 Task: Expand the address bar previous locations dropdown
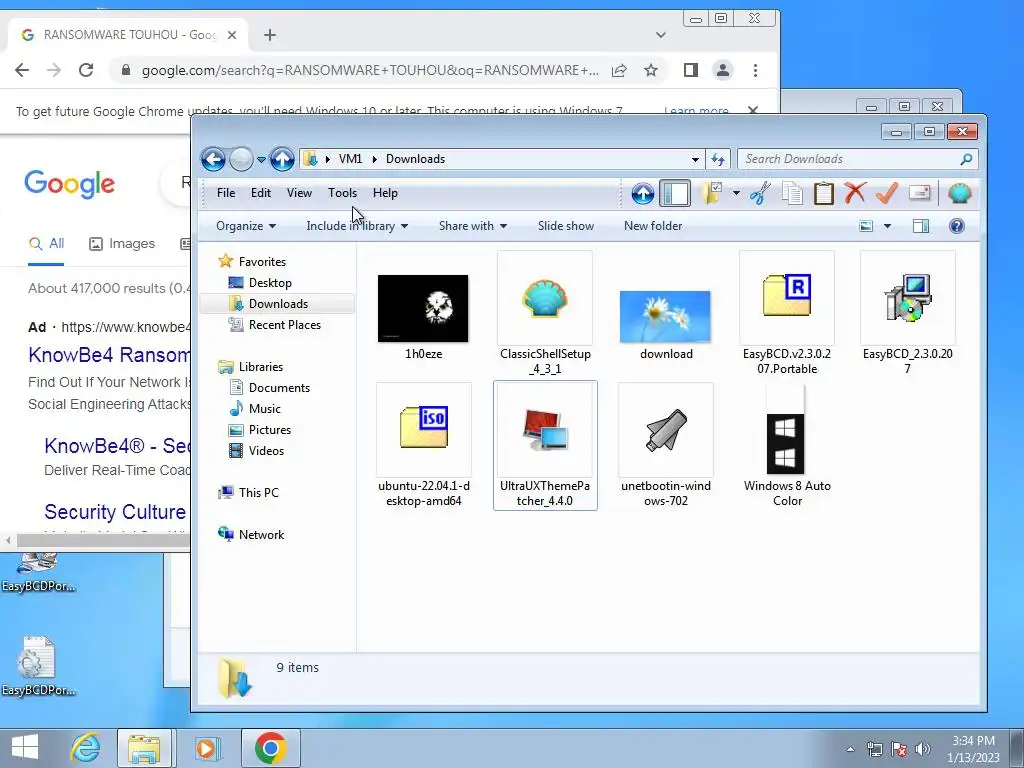(x=696, y=159)
